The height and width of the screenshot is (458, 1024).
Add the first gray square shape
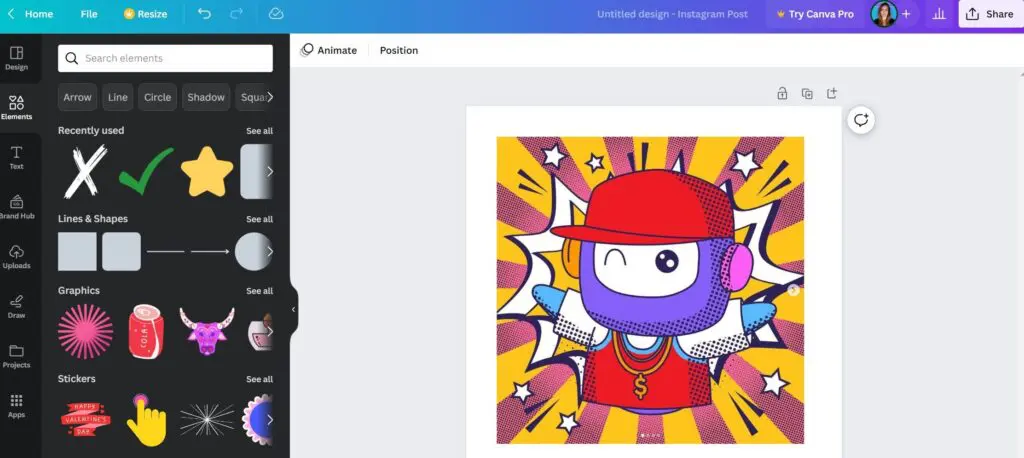[77, 252]
